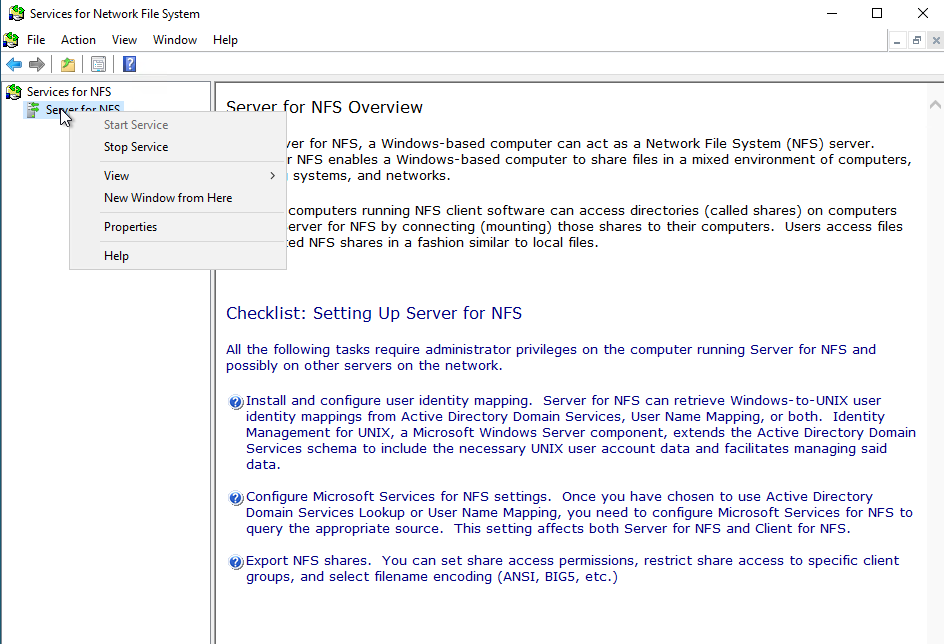Open the Help menu in the menu bar

(225, 40)
